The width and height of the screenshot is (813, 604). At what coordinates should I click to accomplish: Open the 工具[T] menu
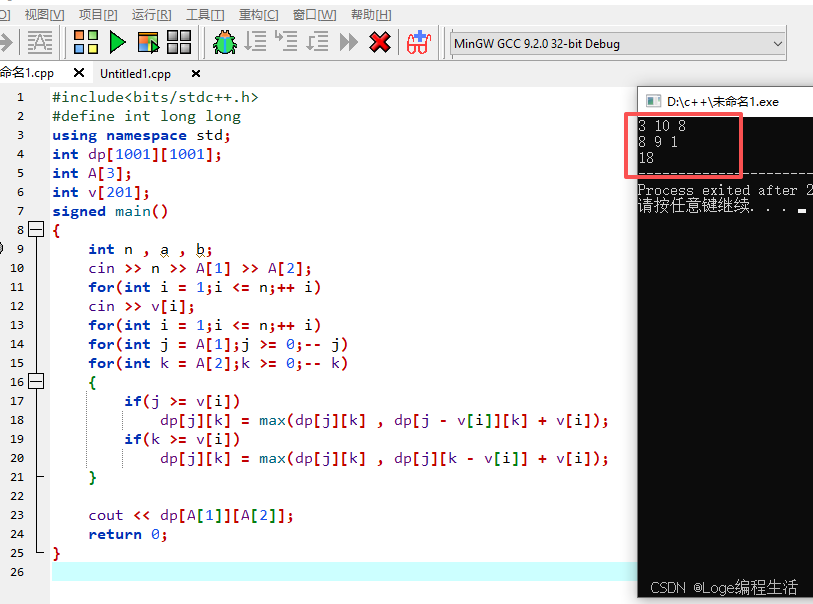click(x=205, y=15)
